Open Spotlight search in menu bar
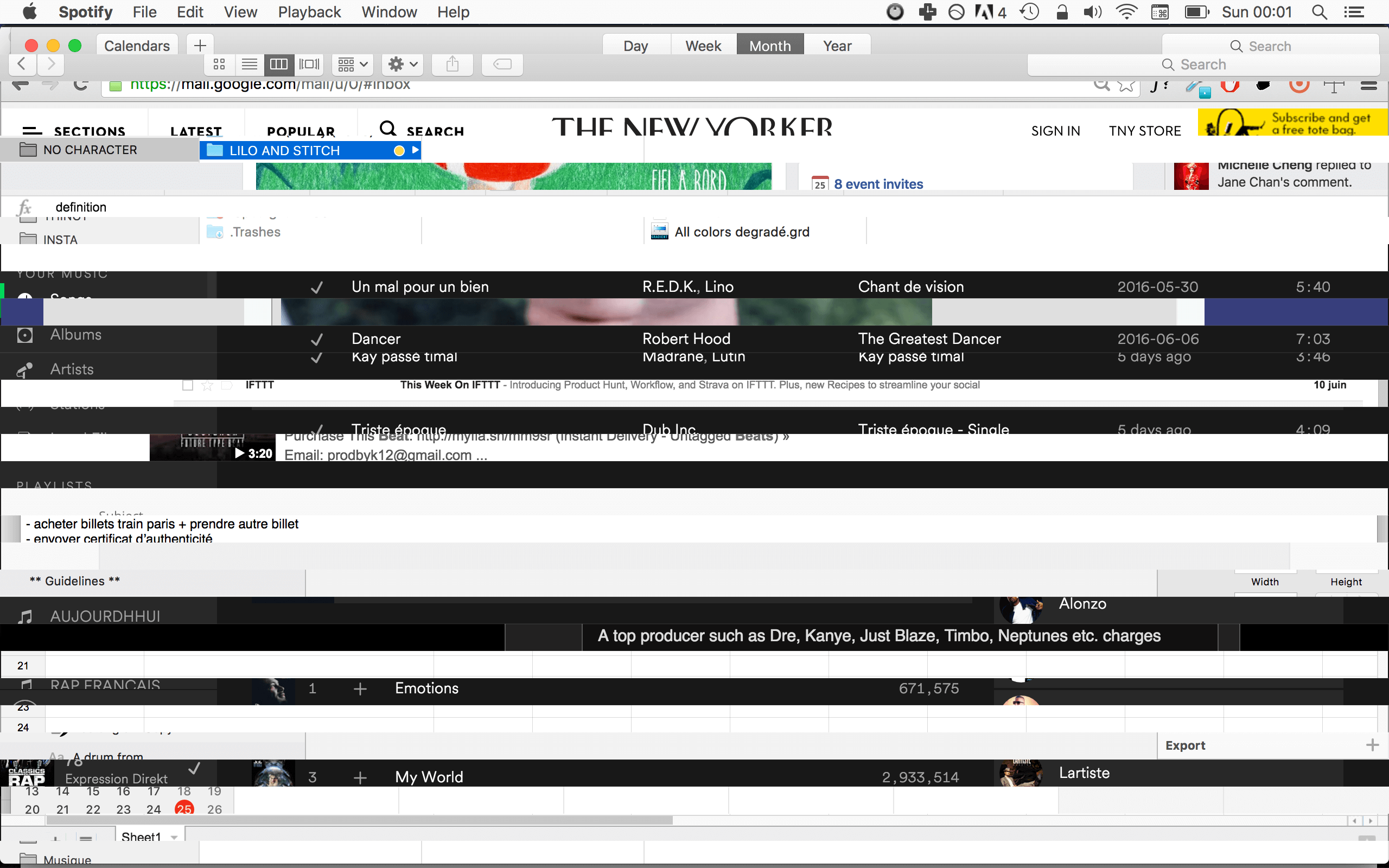The image size is (1389, 868). 1320,12
